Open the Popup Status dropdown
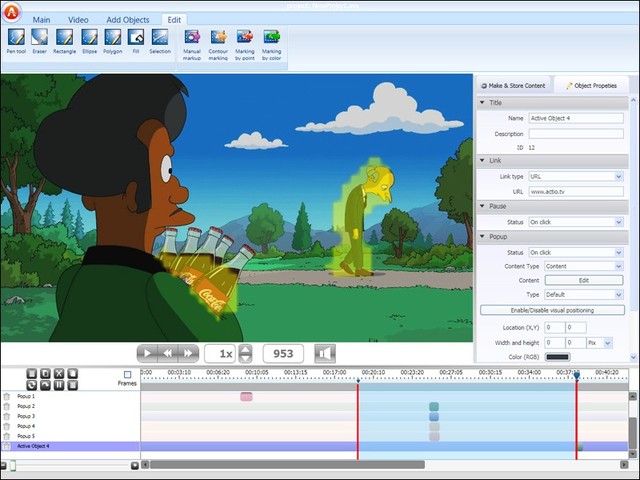Image resolution: width=640 pixels, height=480 pixels. [618, 253]
